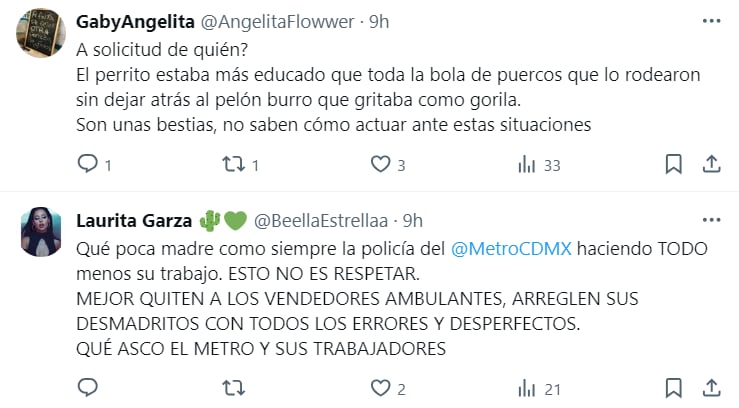739x408 pixels.
Task: Open more options on Laurita Garza's tweet
Action: 711,220
